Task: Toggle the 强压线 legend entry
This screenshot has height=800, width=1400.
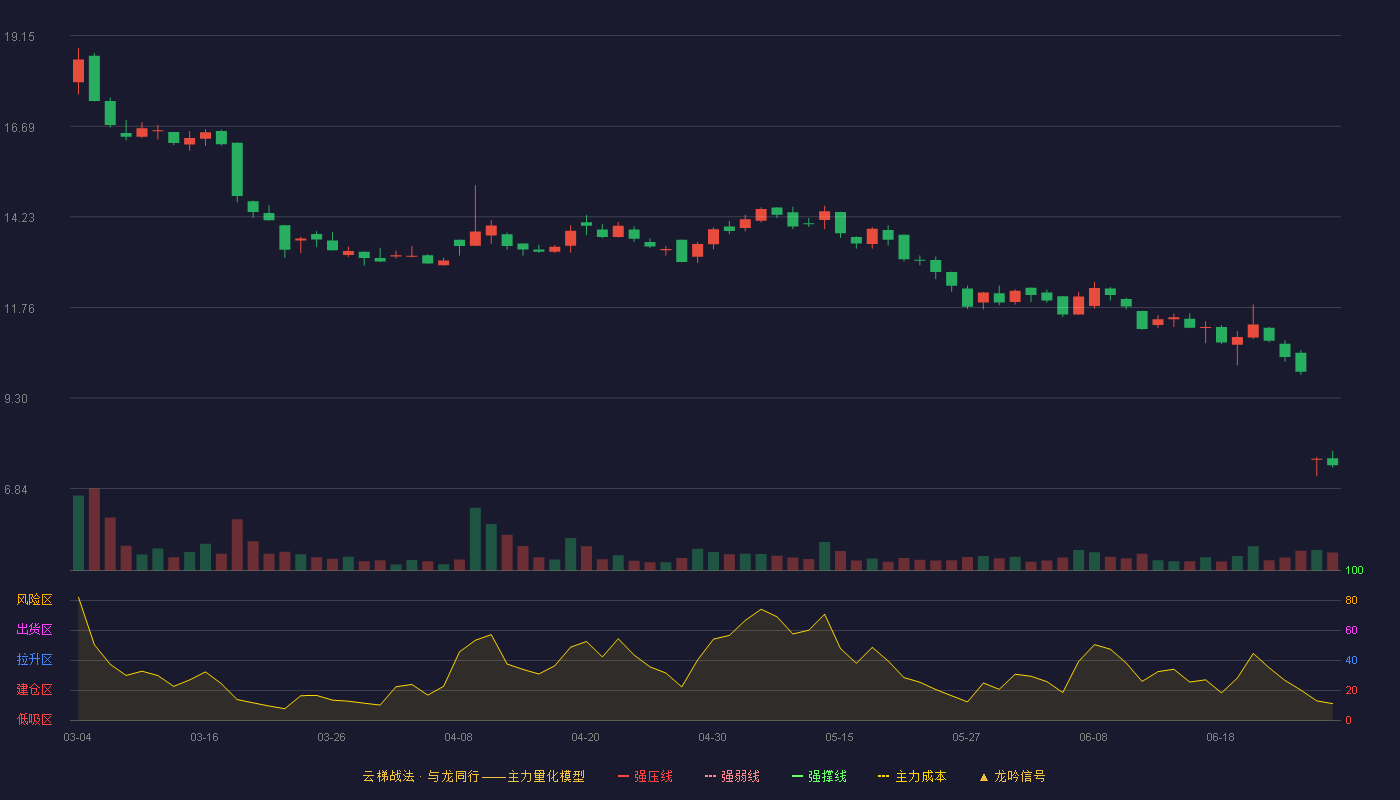Action: pyautogui.click(x=645, y=776)
